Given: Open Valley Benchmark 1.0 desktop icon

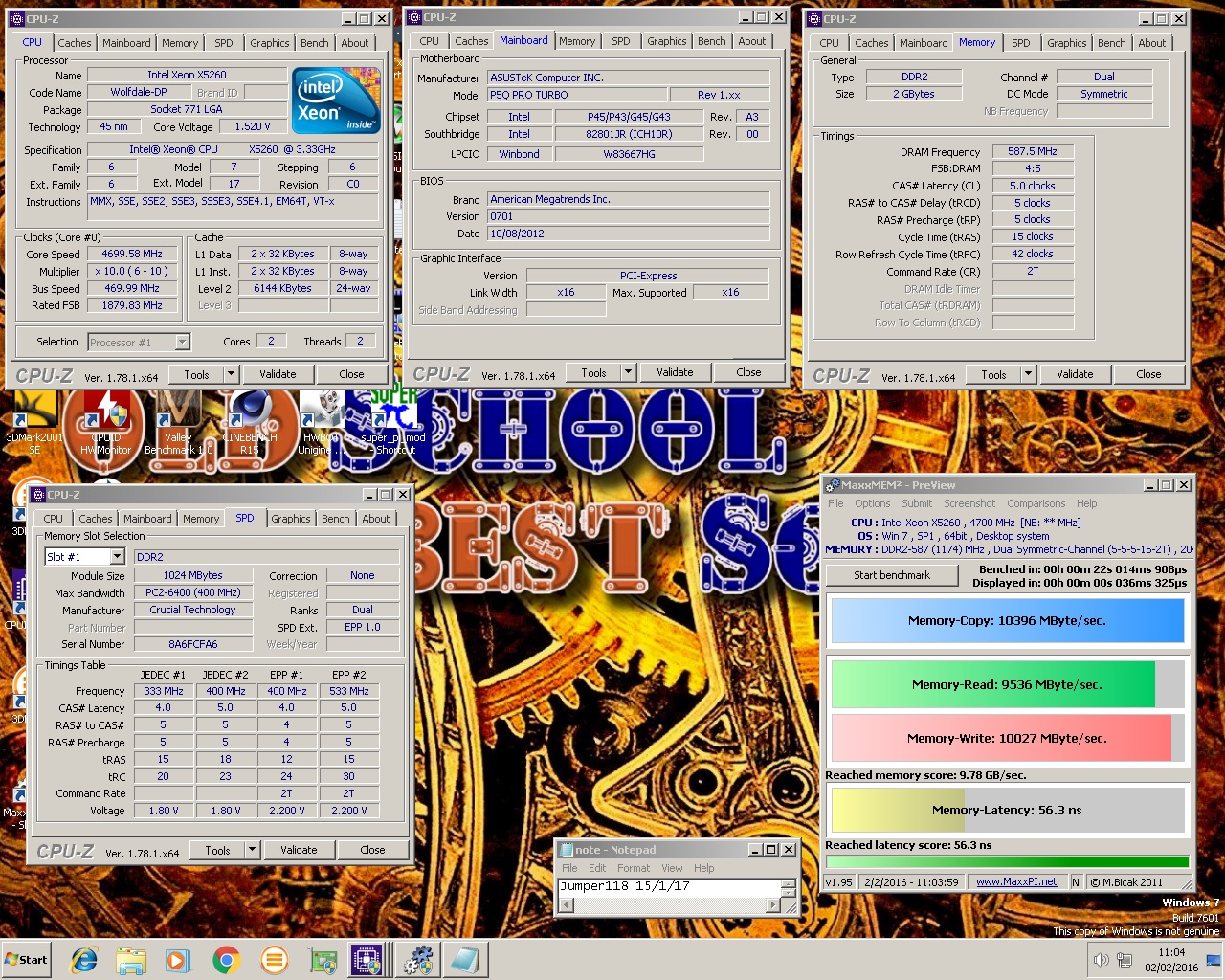Looking at the screenshot, I should pos(178,421).
